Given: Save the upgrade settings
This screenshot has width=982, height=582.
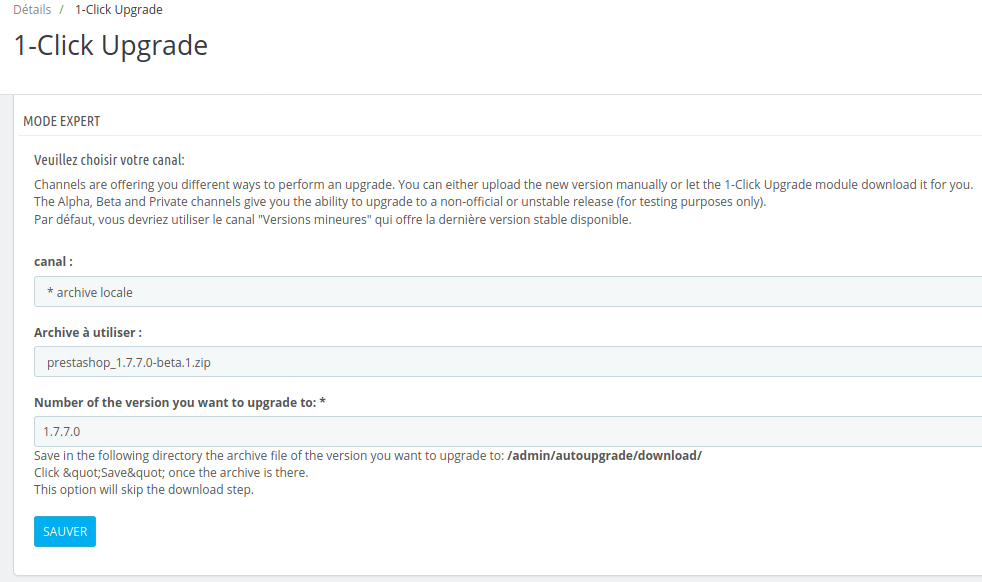Looking at the screenshot, I should point(64,531).
